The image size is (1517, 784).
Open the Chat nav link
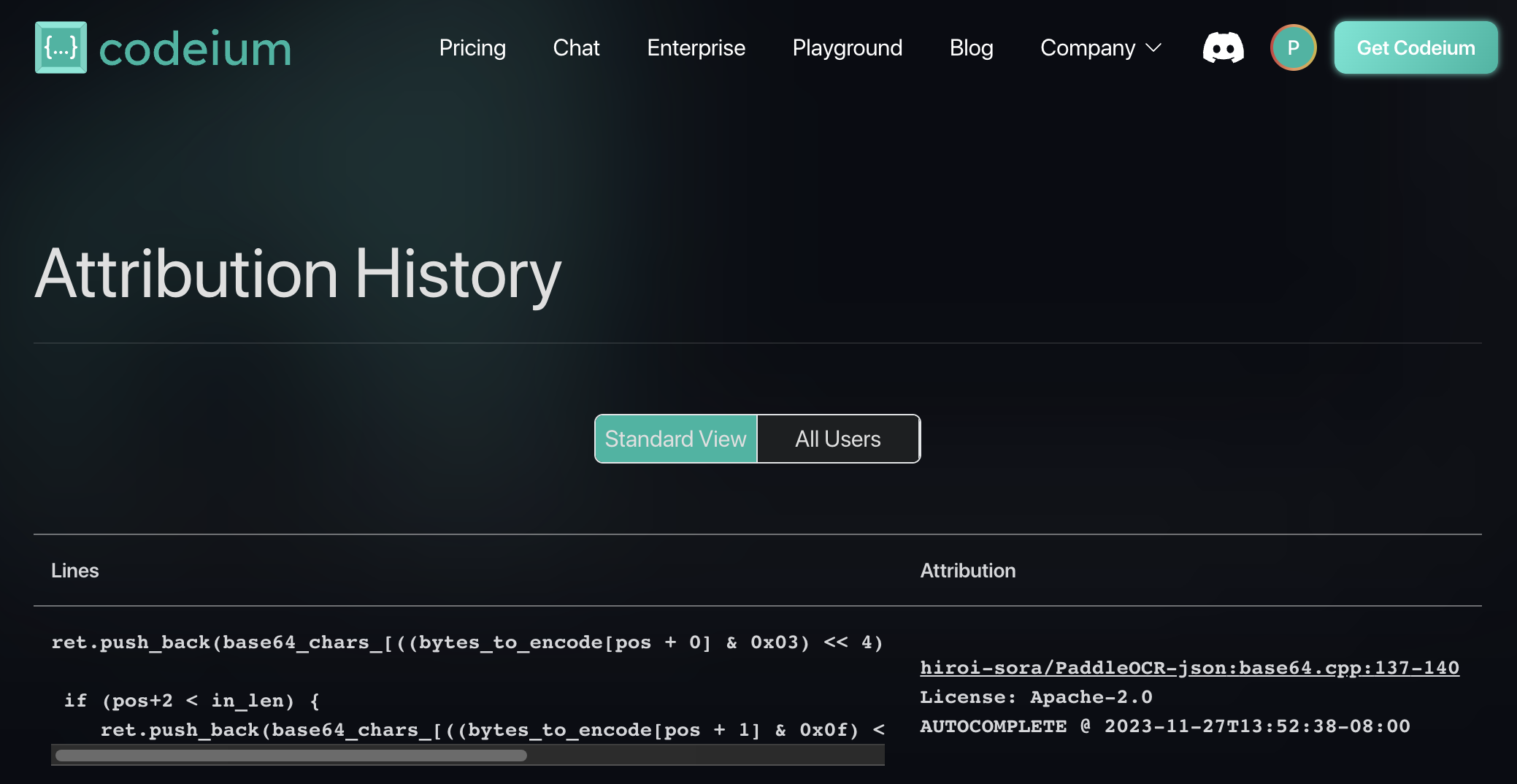click(576, 47)
